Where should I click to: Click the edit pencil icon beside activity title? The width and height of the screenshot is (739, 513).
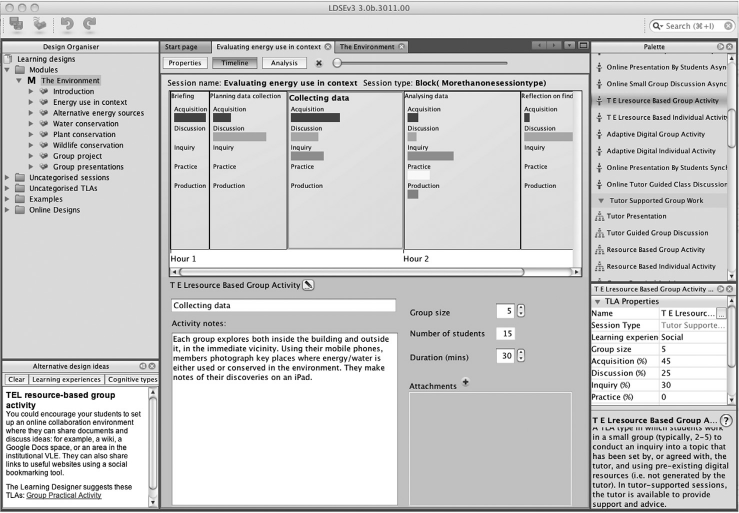308,285
